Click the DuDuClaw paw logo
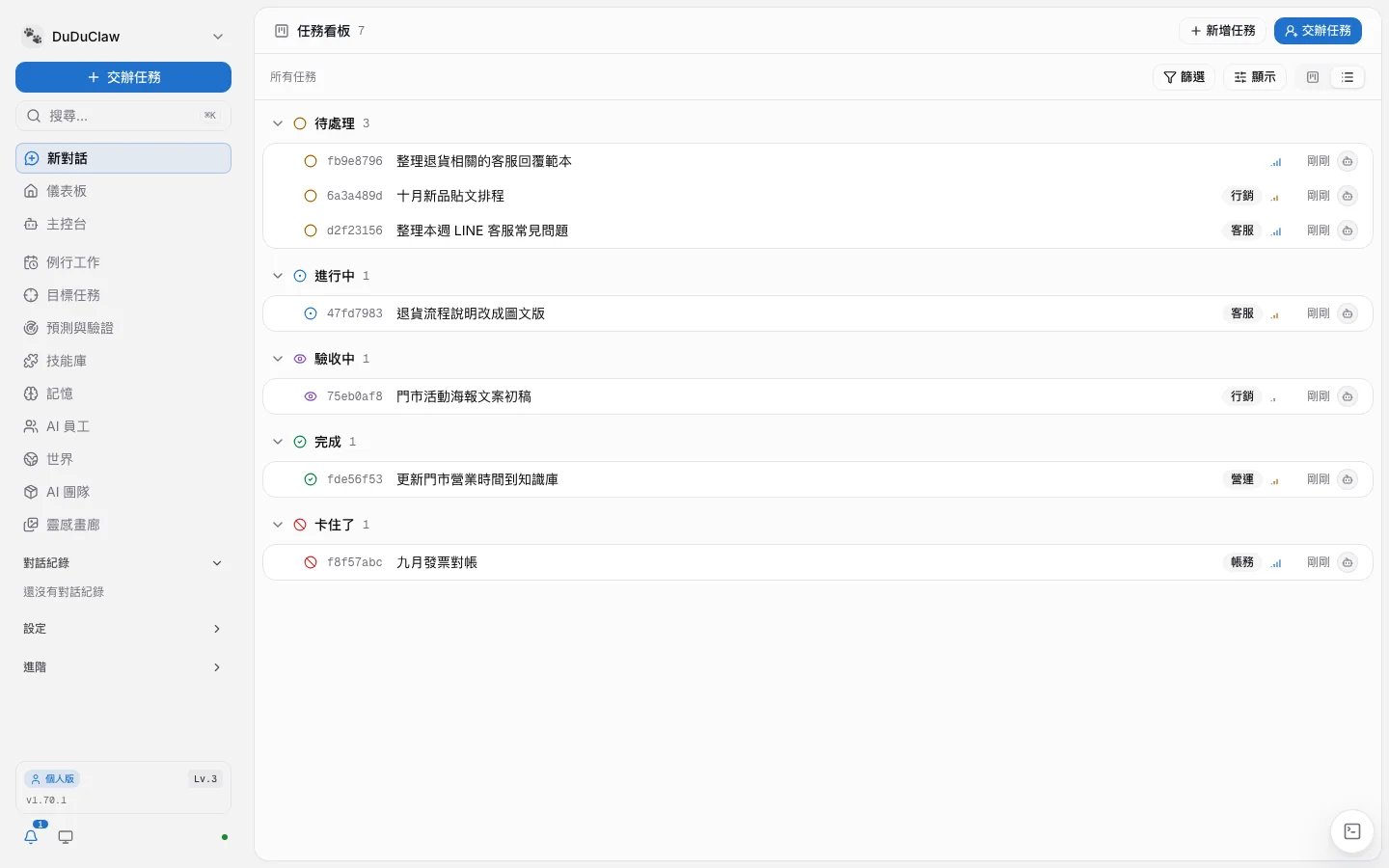This screenshot has width=1389, height=868. pyautogui.click(x=33, y=37)
